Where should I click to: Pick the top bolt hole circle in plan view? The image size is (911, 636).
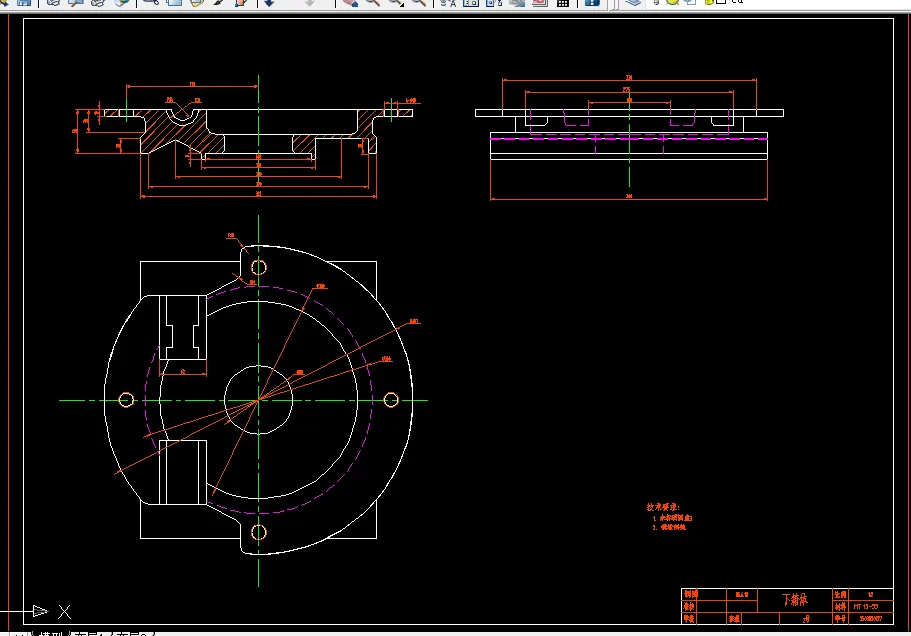(259, 267)
